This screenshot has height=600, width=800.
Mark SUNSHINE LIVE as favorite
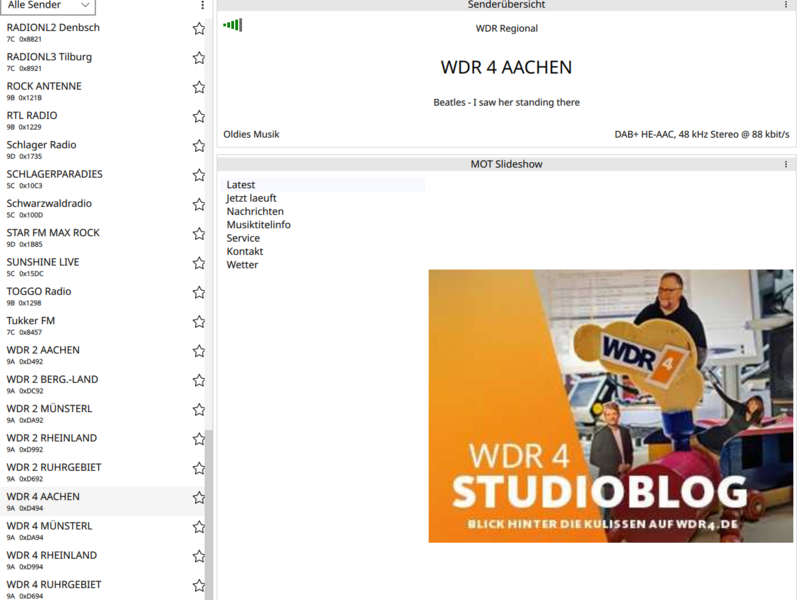(x=199, y=263)
